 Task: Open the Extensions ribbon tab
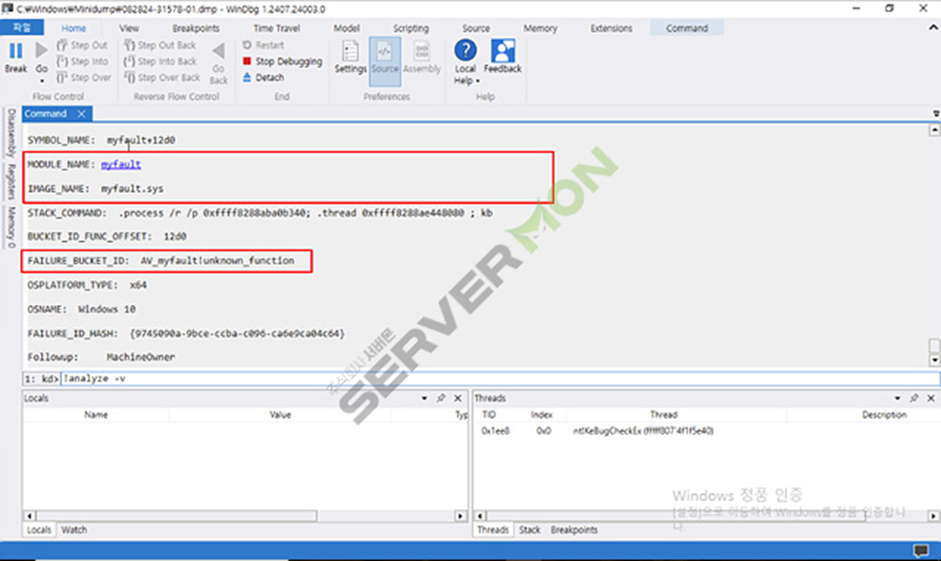pyautogui.click(x=611, y=28)
